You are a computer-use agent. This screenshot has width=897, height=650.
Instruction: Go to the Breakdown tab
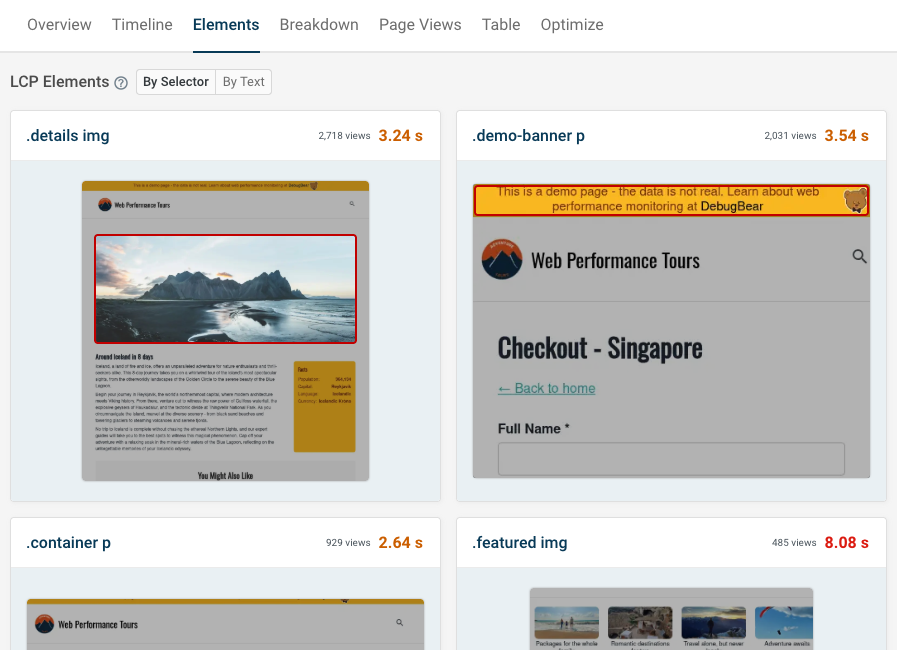(319, 25)
